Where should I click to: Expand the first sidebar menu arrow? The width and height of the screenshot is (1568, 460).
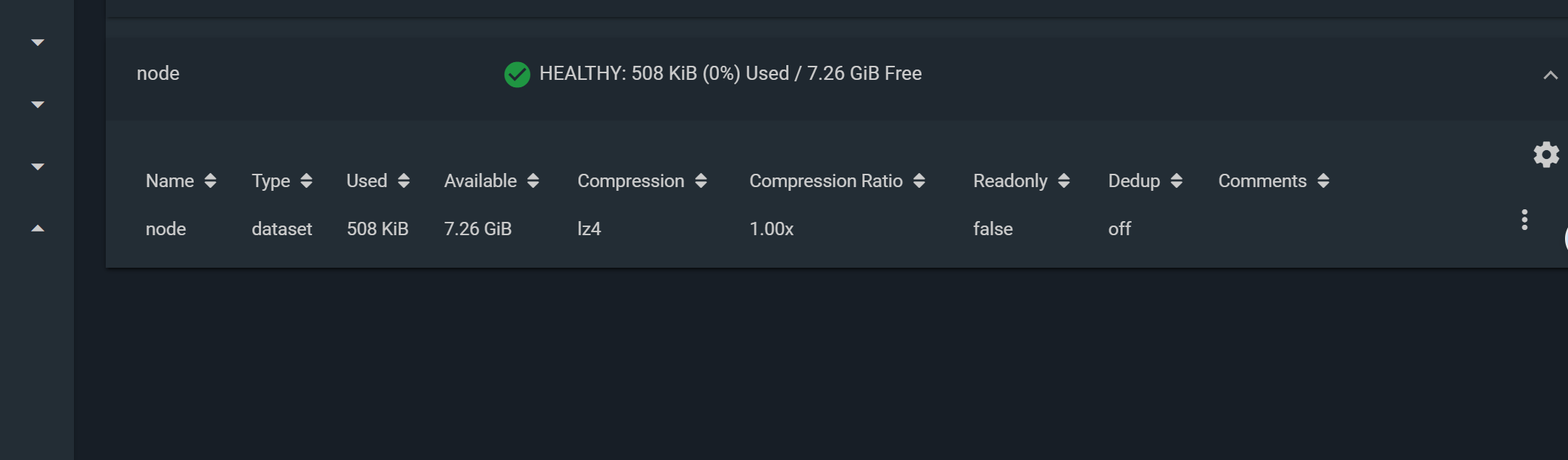click(38, 43)
